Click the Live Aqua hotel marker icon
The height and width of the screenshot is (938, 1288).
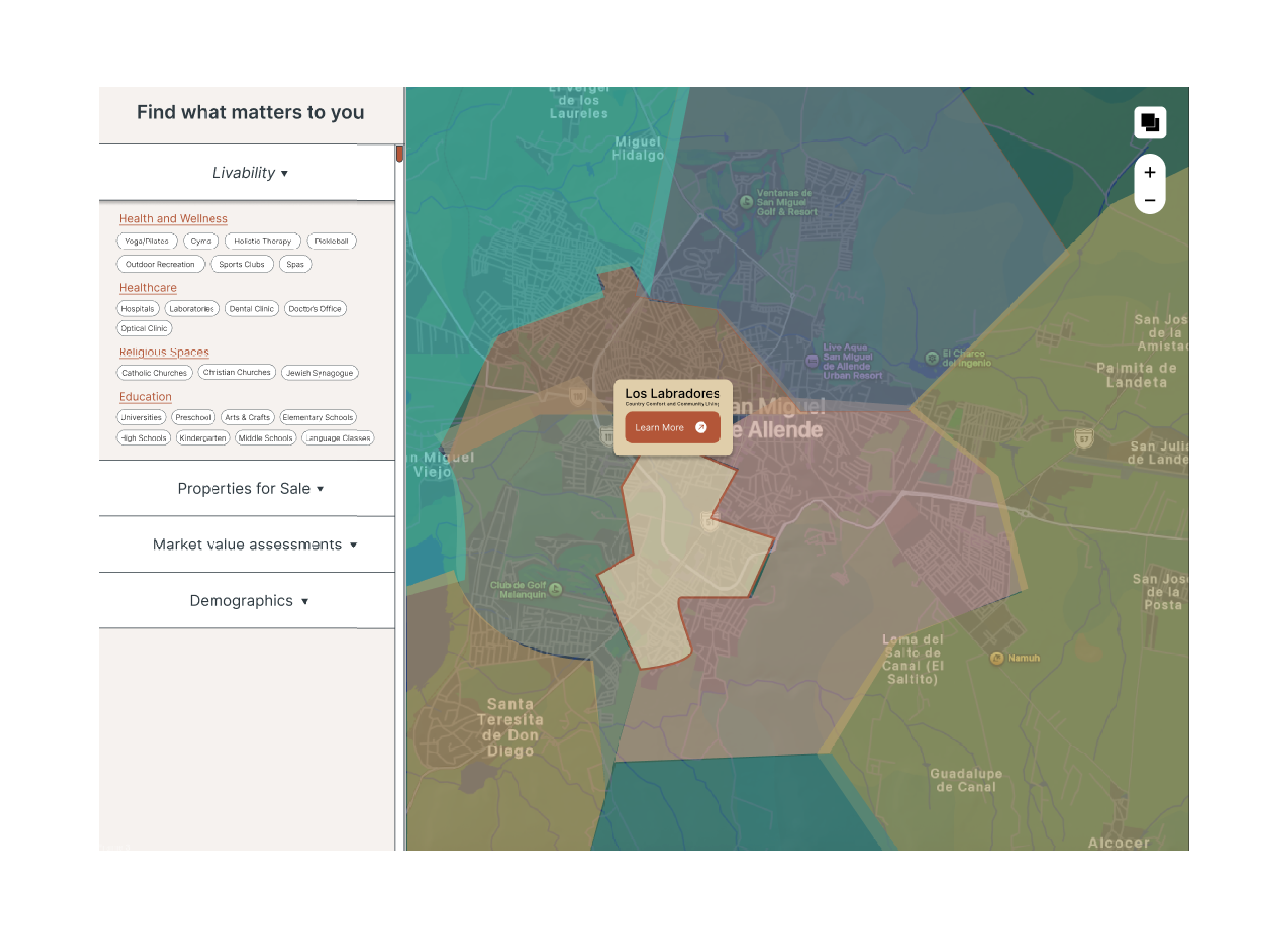point(812,361)
